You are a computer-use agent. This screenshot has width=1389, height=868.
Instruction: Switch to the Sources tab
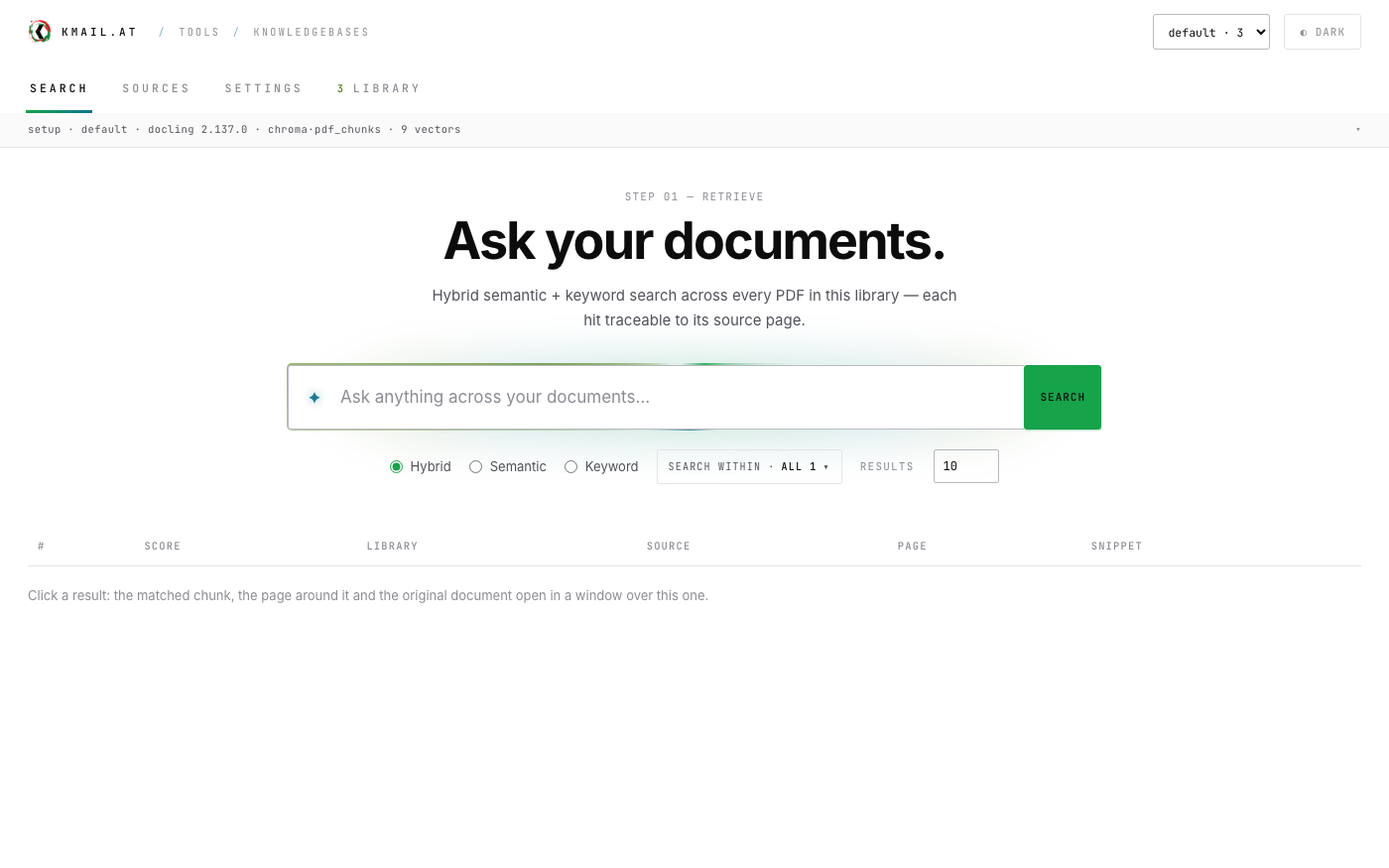click(156, 88)
